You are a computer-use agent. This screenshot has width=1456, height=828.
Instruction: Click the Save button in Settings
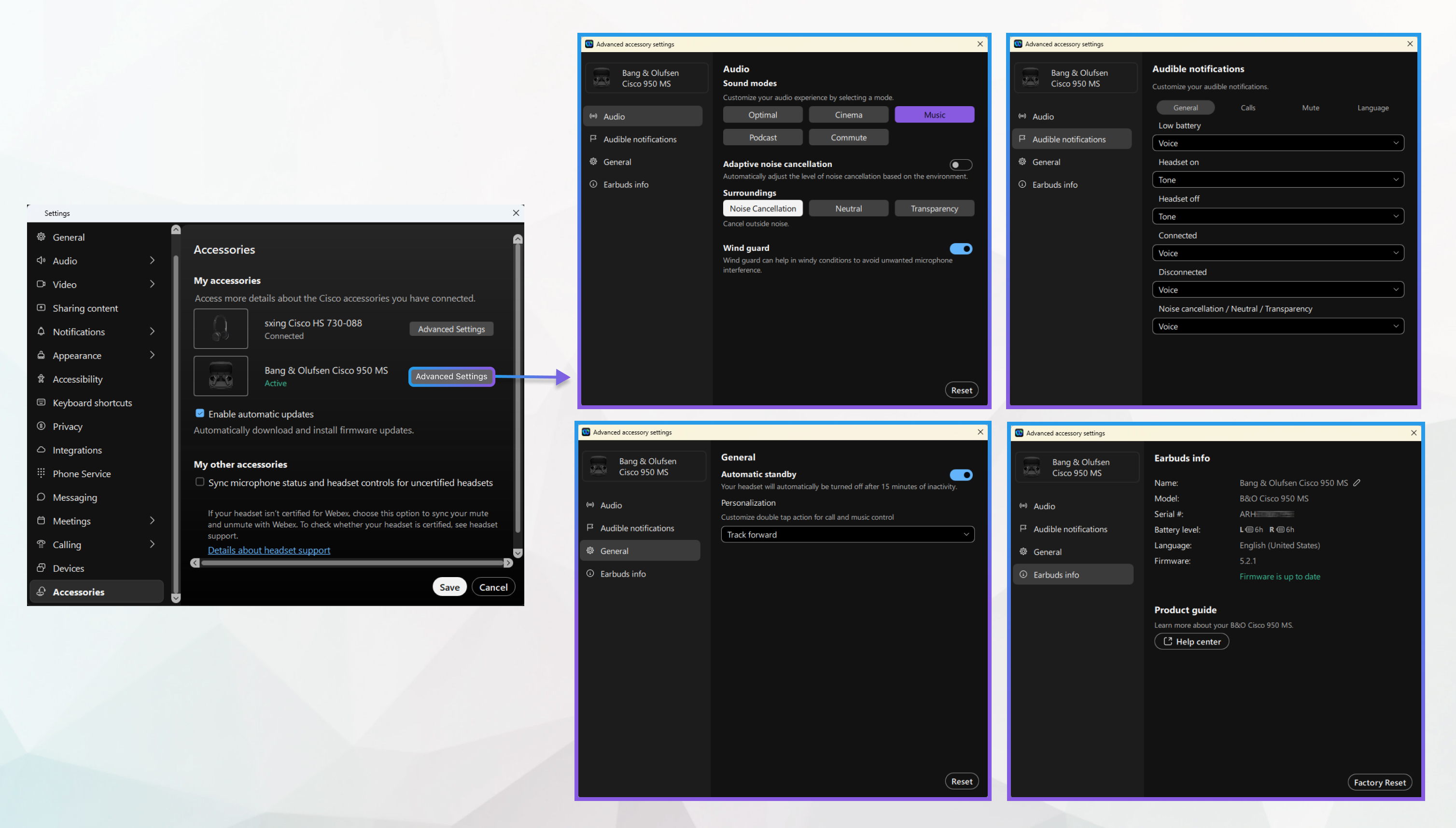click(449, 587)
